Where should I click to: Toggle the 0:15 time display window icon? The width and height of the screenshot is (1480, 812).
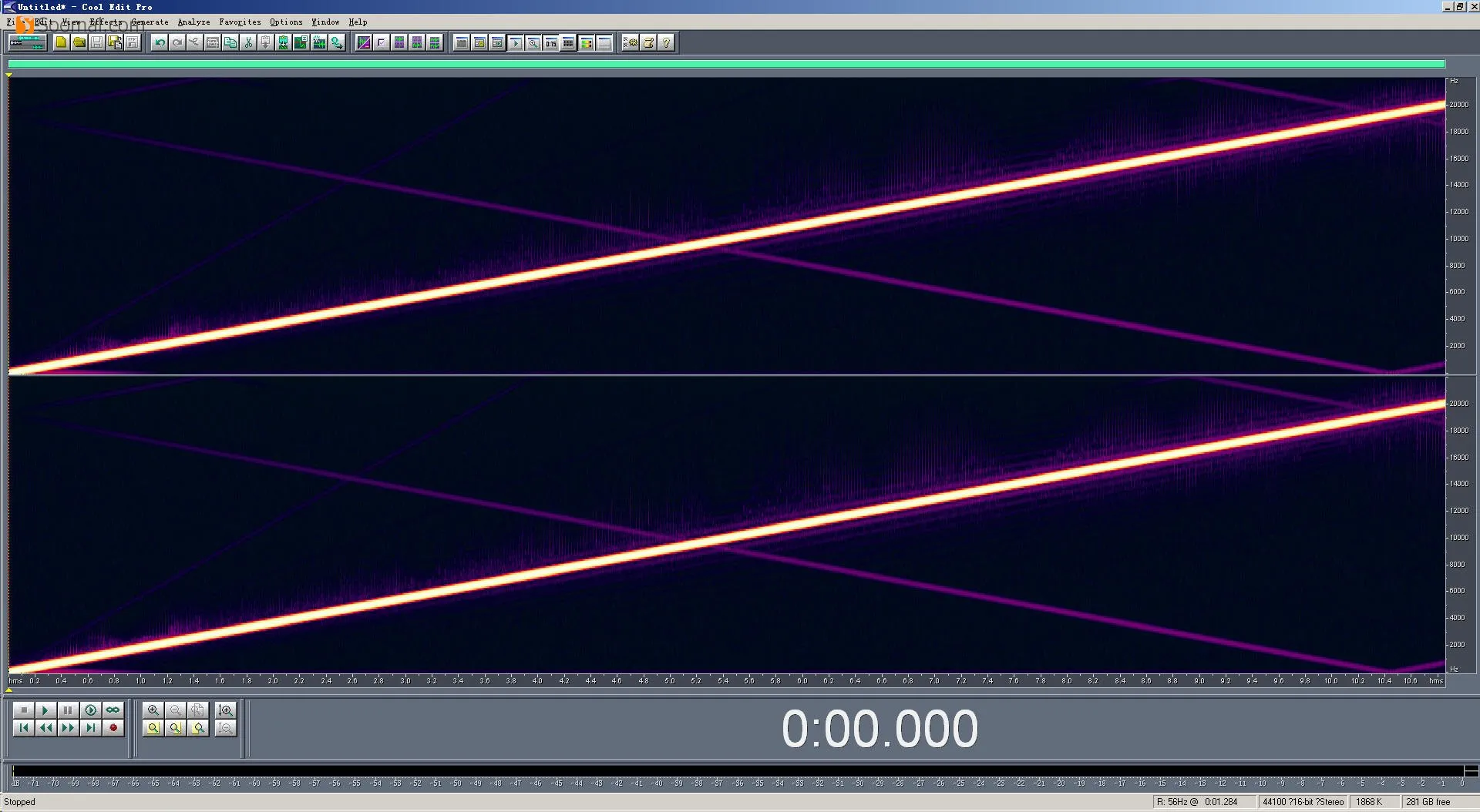[550, 43]
